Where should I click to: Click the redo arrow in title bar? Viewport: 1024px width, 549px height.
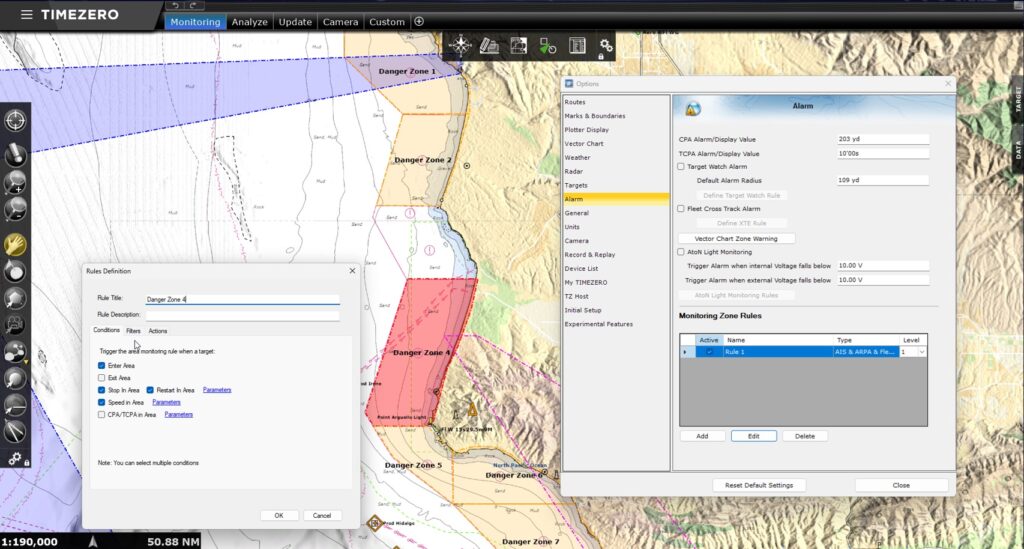coord(193,5)
